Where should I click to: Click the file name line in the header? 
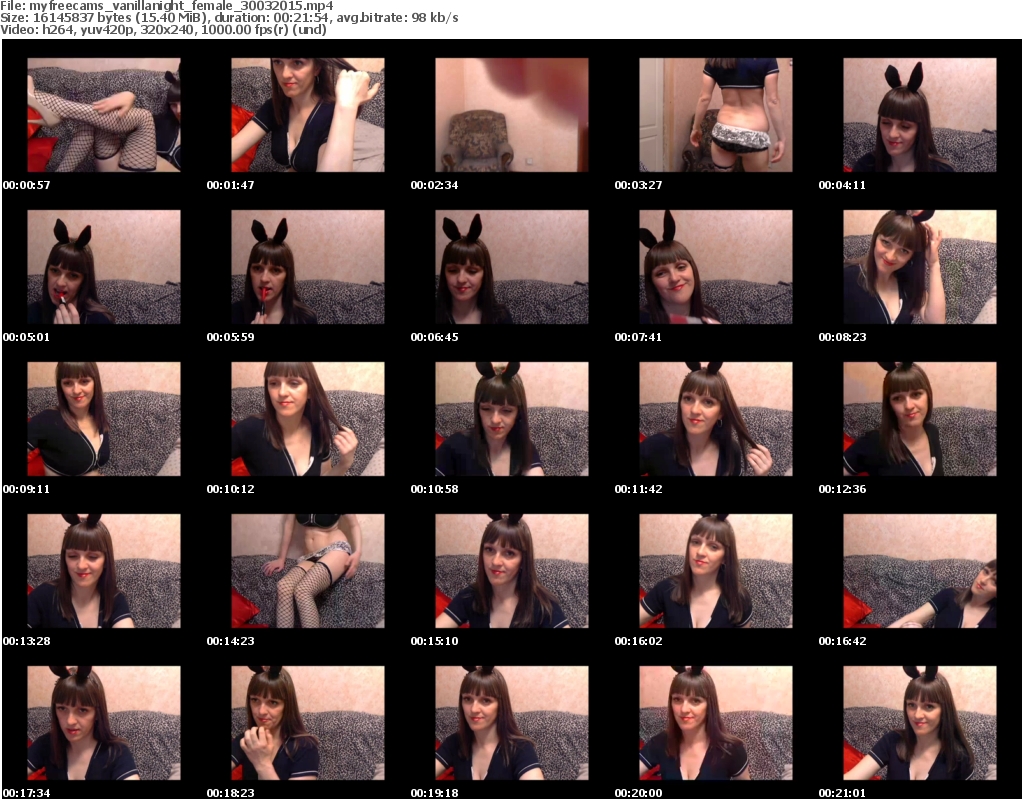tap(167, 6)
